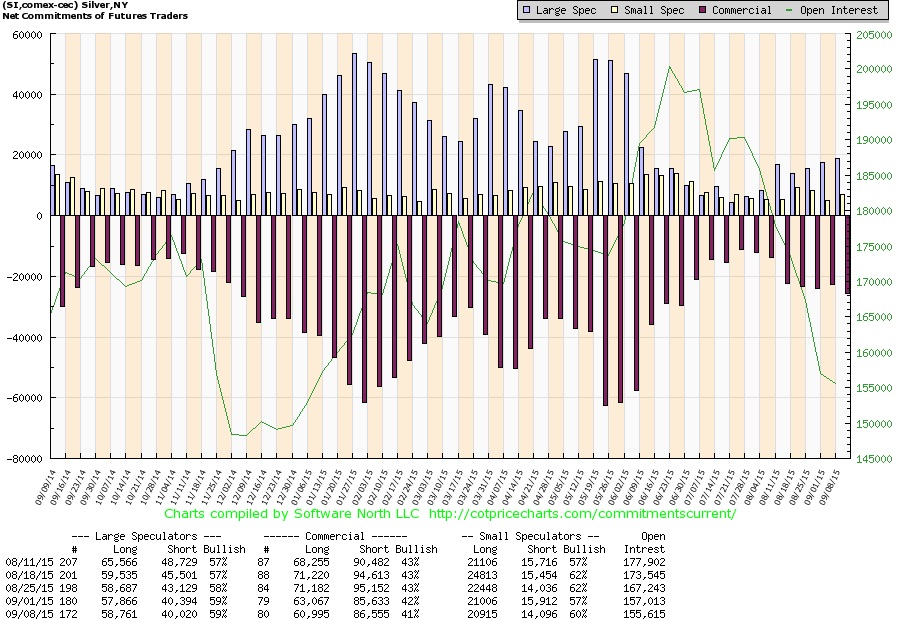Click Commercial long value 60,995

pos(311,614)
